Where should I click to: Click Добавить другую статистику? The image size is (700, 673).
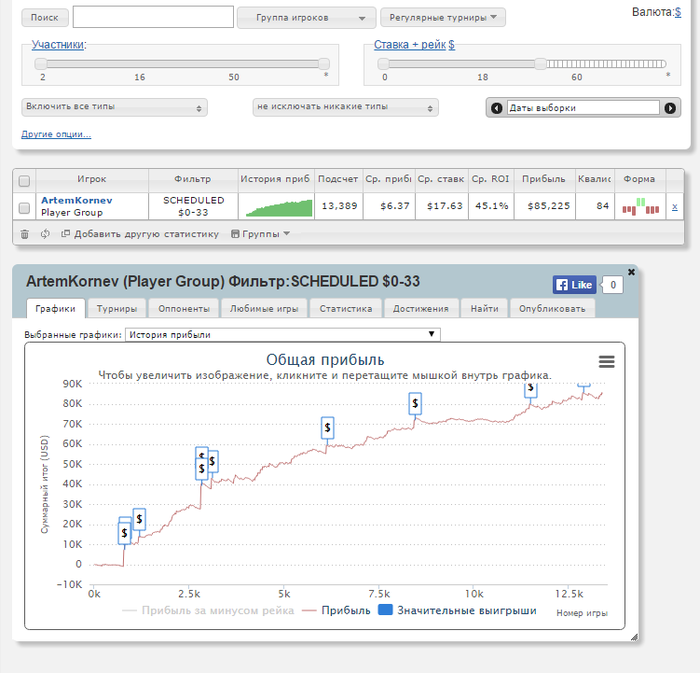[x=140, y=234]
